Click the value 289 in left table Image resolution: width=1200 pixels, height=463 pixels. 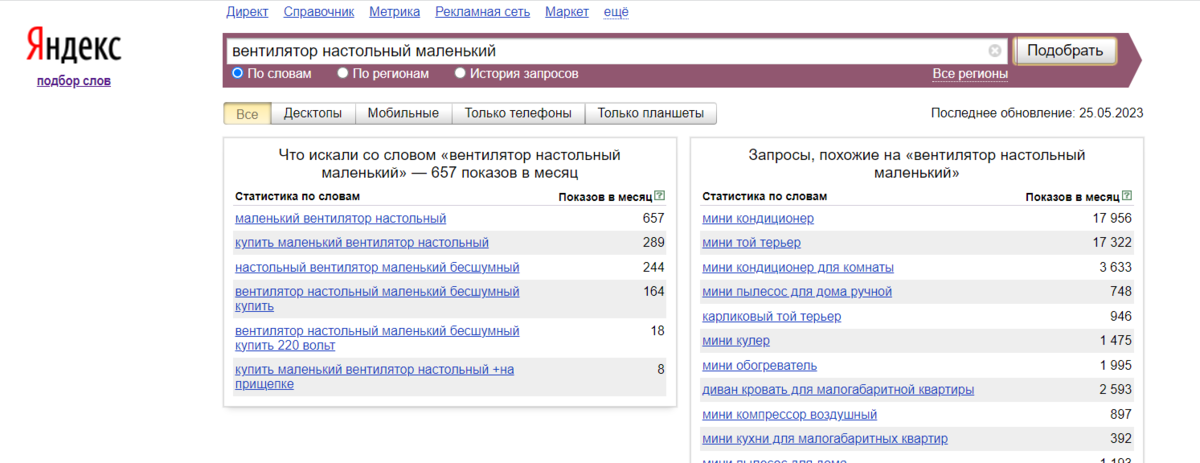(x=653, y=242)
